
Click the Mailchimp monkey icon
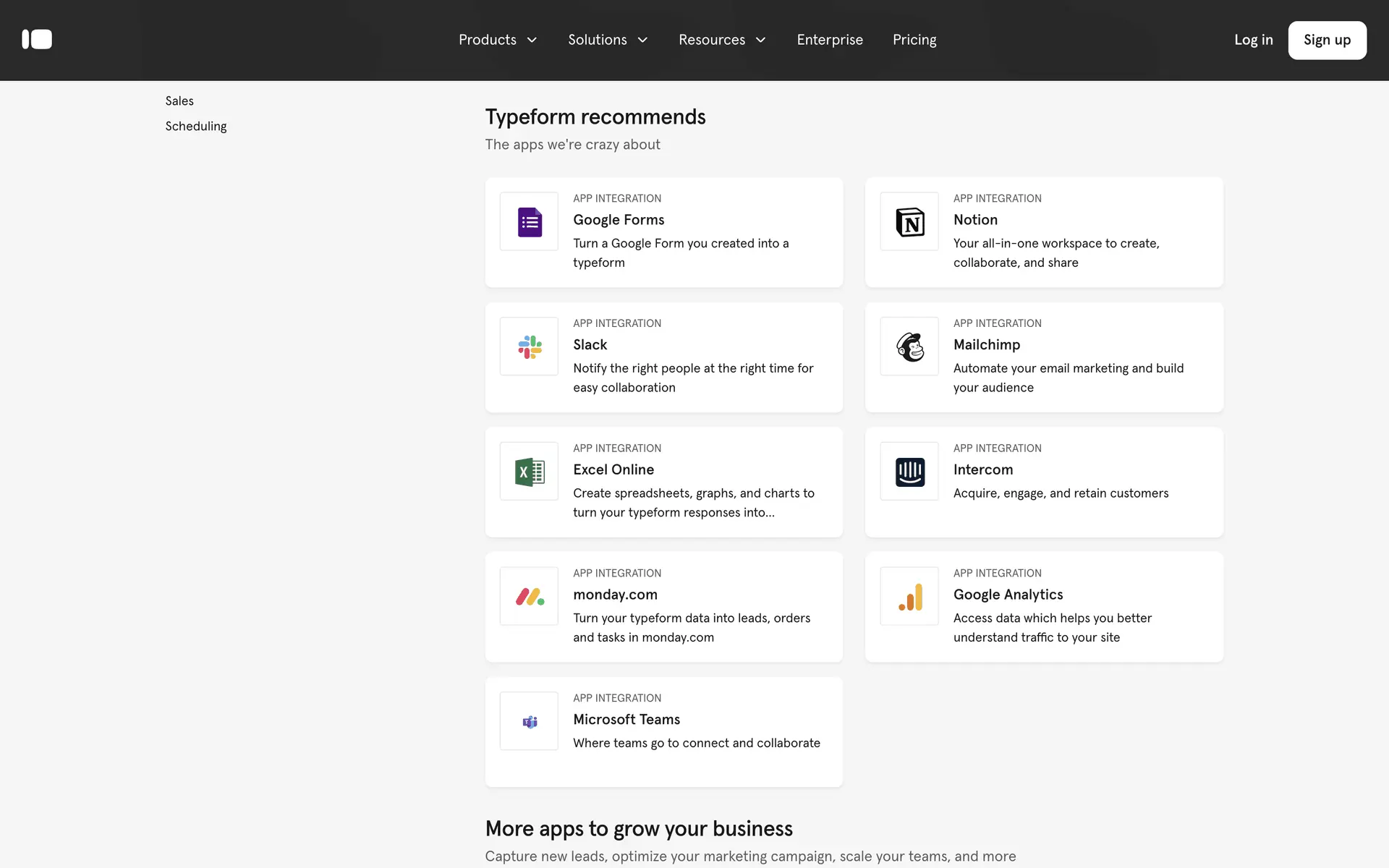[909, 346]
